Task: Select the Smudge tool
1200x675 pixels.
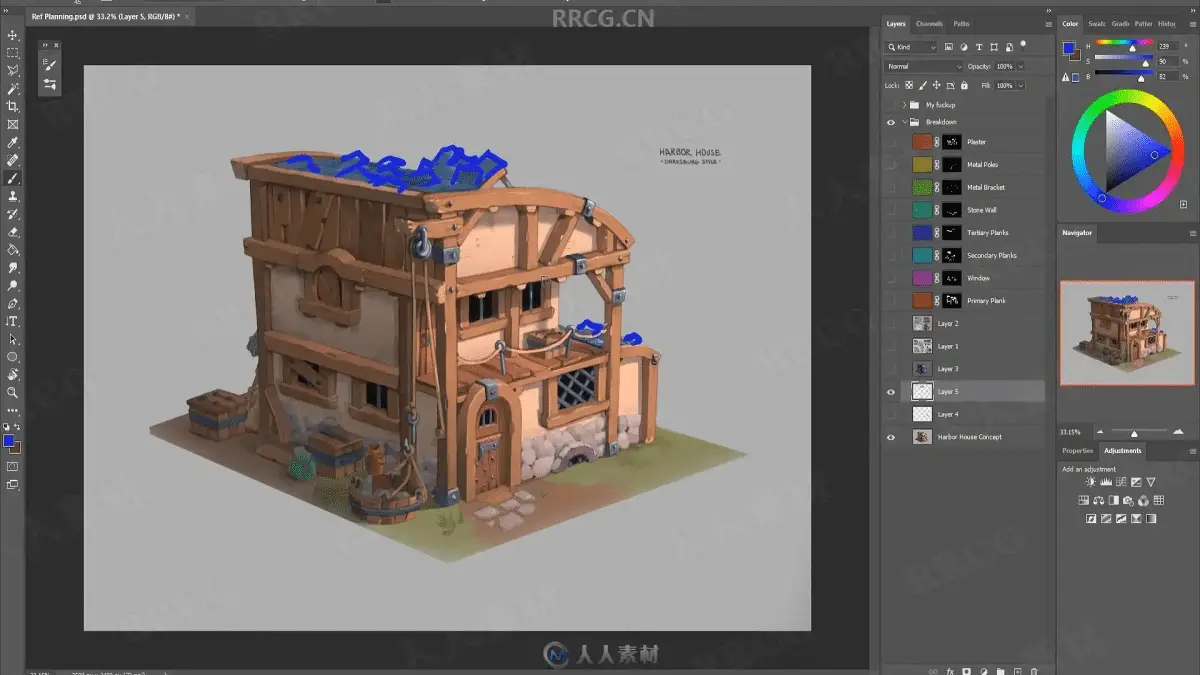Action: 13,268
